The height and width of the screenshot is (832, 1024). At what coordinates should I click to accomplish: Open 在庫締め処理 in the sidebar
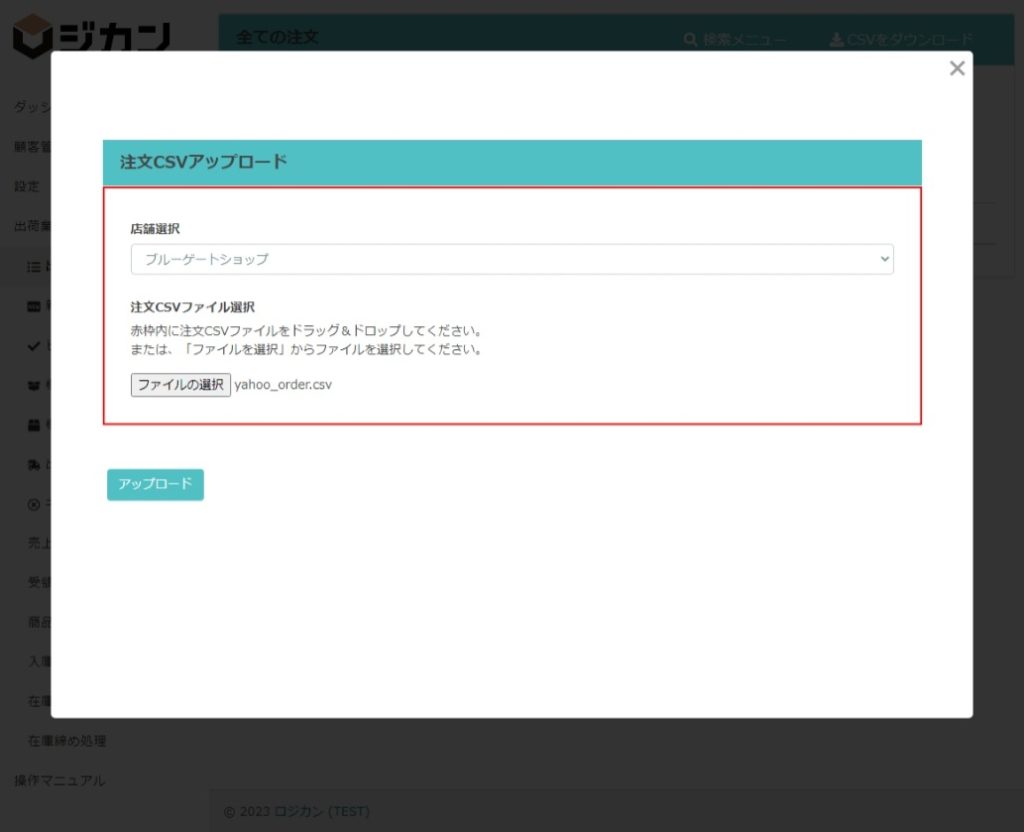tap(67, 741)
